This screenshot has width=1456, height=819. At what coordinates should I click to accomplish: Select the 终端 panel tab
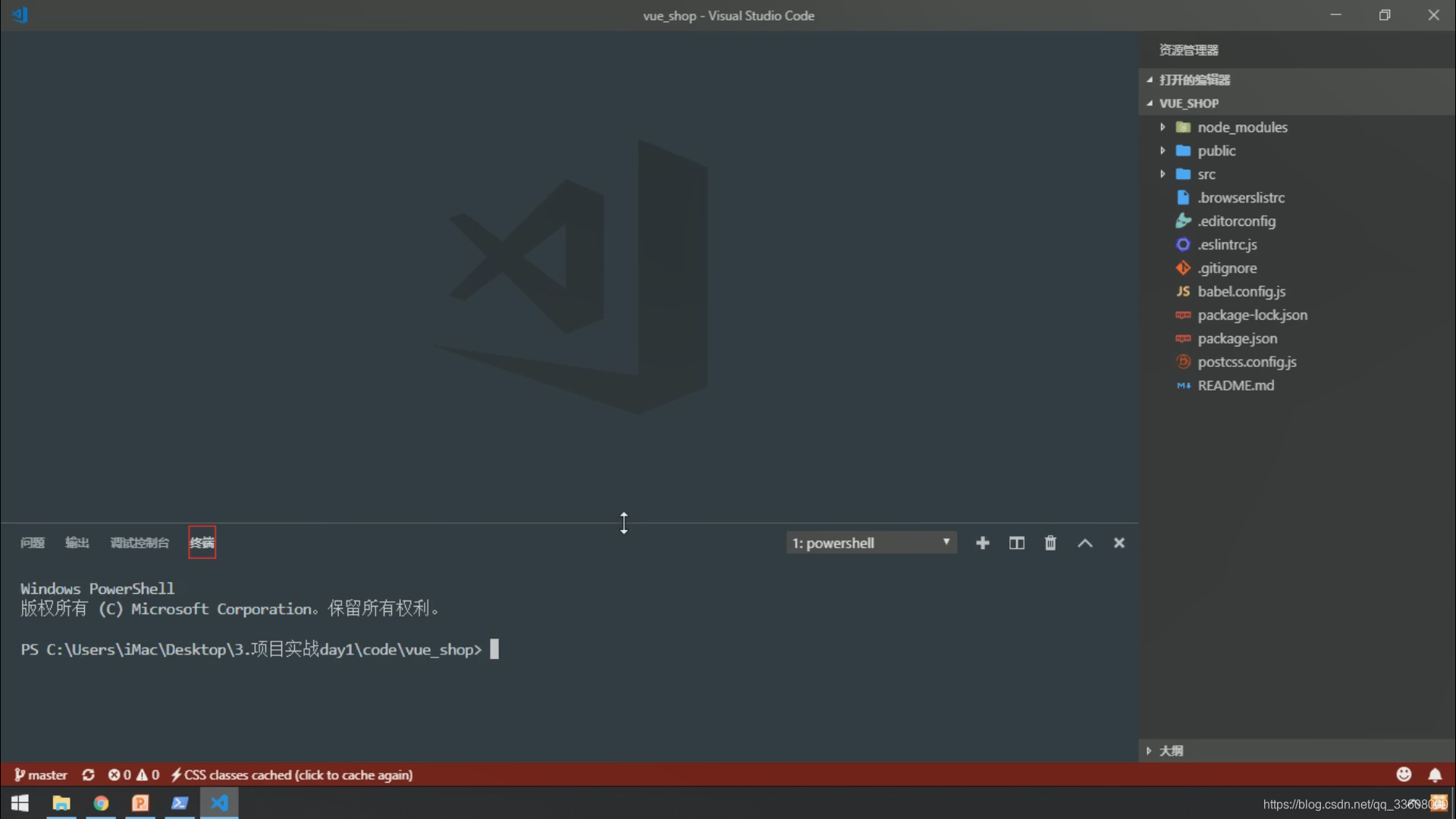tap(202, 543)
